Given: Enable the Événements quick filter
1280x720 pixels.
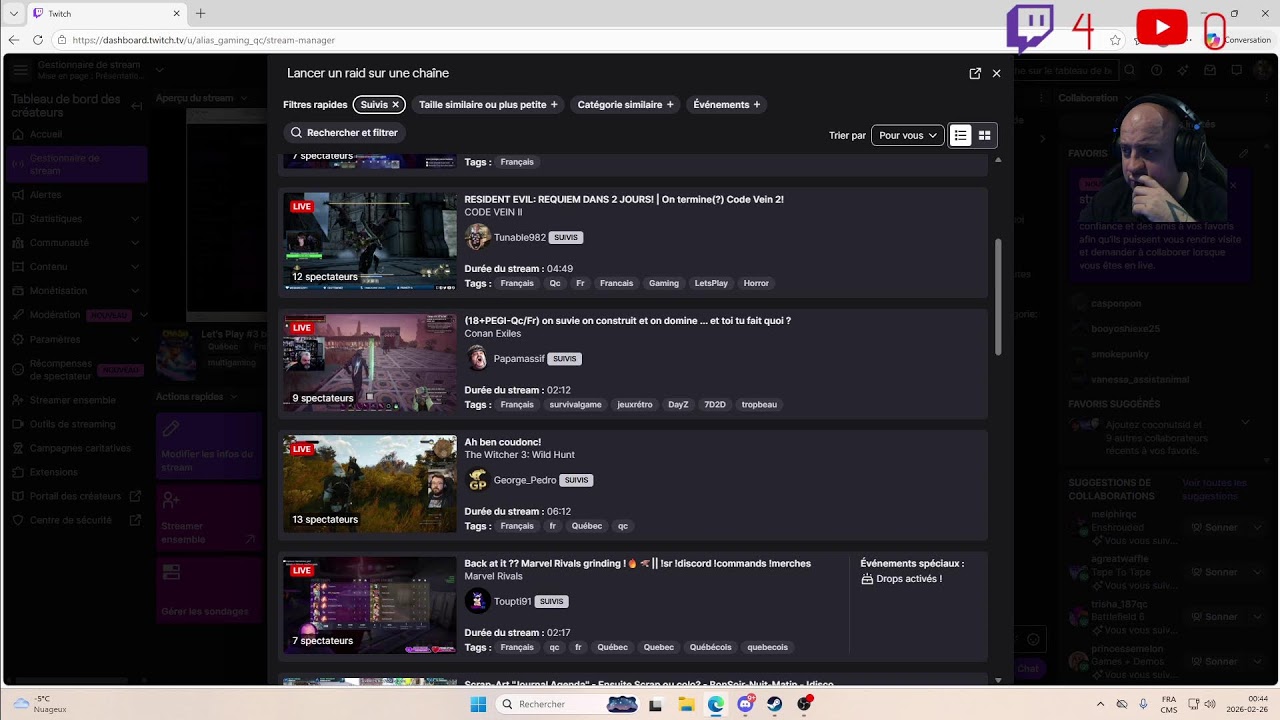Looking at the screenshot, I should coord(726,105).
